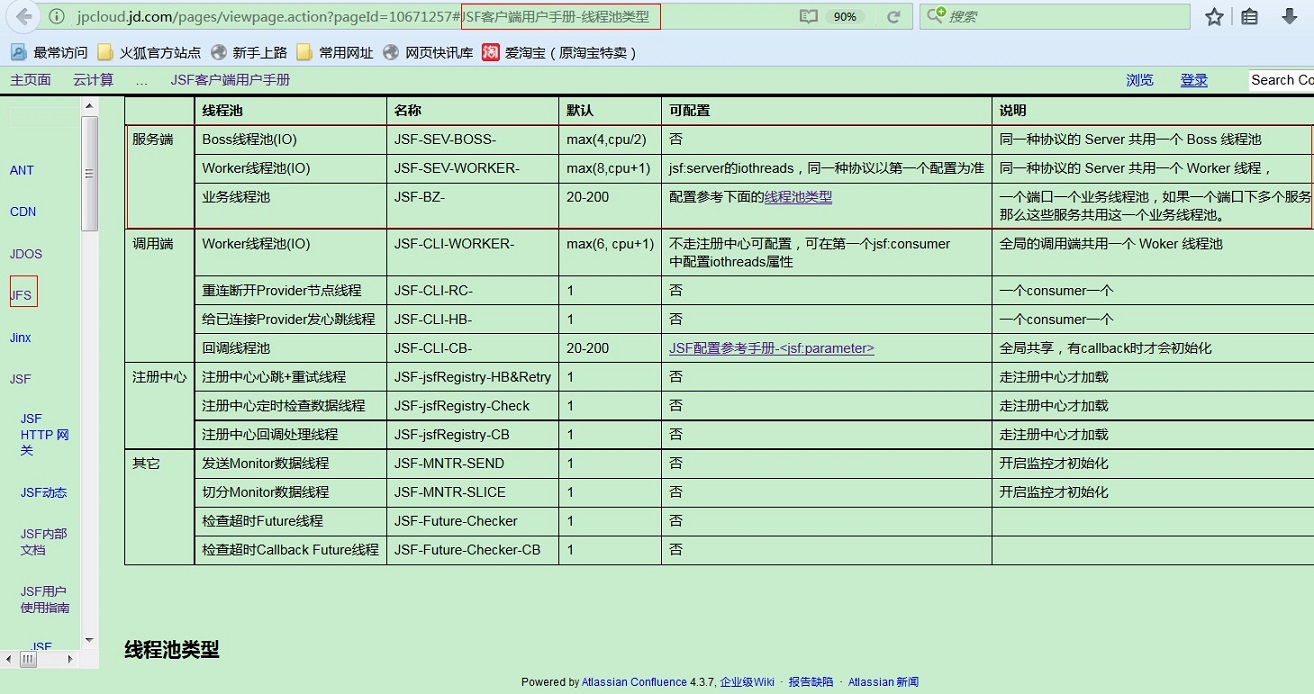This screenshot has height=694, width=1314.
Task: Select Jinx in the sidebar
Action: coord(21,338)
